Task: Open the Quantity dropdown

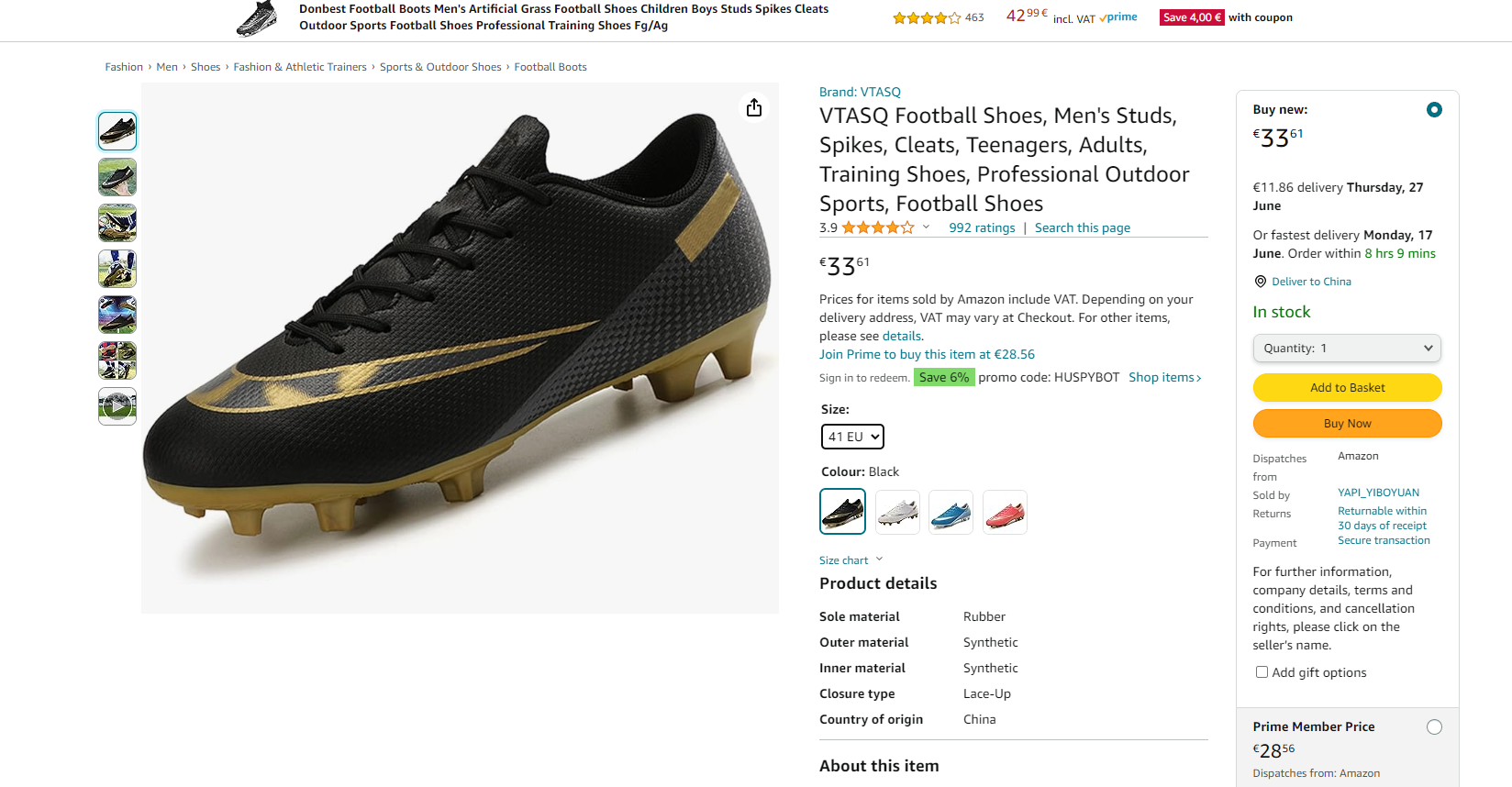Action: click(1347, 349)
